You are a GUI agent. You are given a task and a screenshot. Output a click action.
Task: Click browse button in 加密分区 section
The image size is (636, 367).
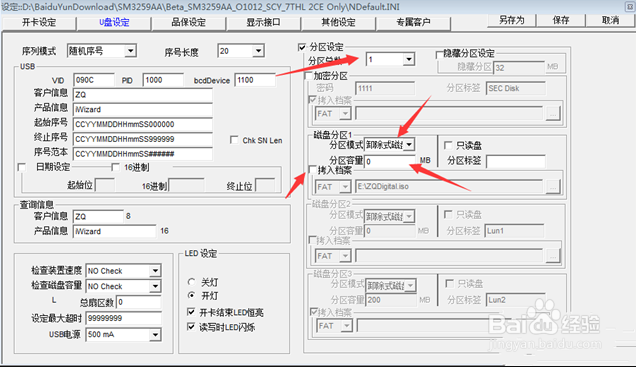tap(553, 114)
